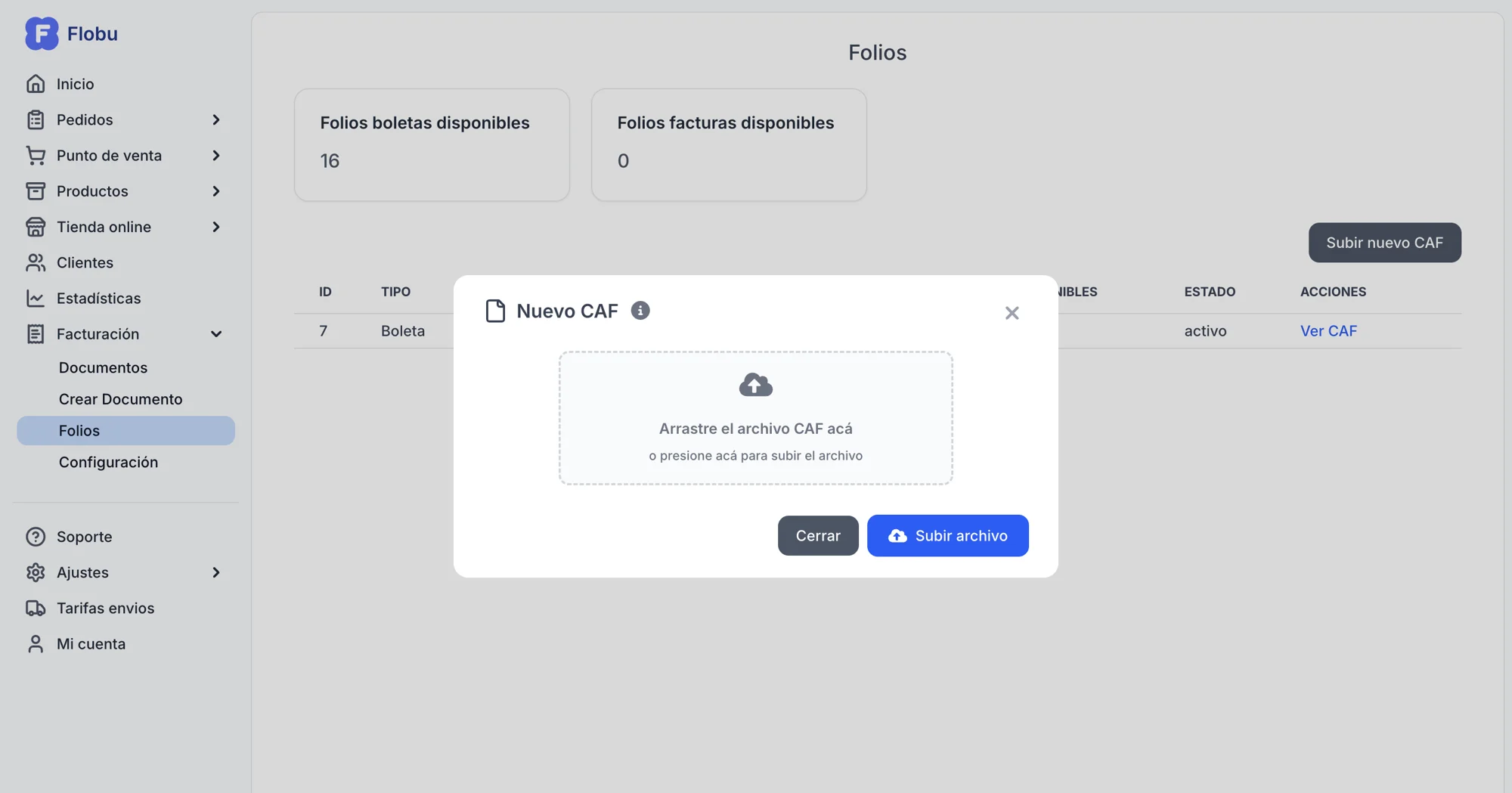Screen dimensions: 1512x793
Task: Click the Inicio home icon
Action: tap(36, 84)
